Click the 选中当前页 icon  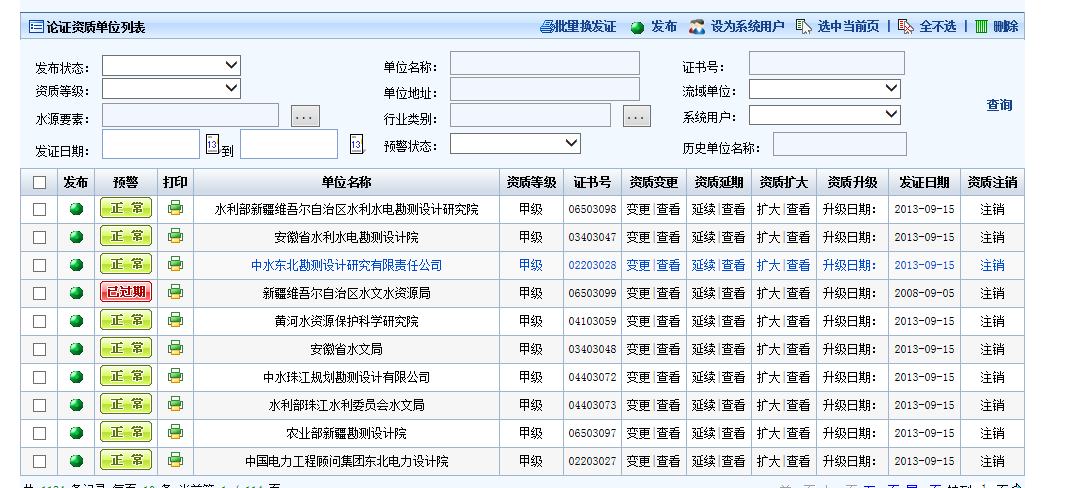coord(803,27)
